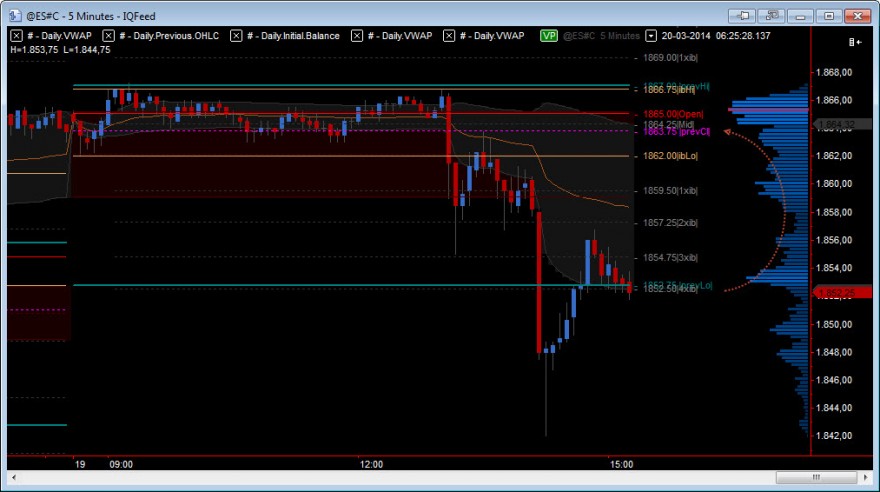The image size is (880, 492).
Task: Click the 09:00 time axis label
Action: coord(121,465)
